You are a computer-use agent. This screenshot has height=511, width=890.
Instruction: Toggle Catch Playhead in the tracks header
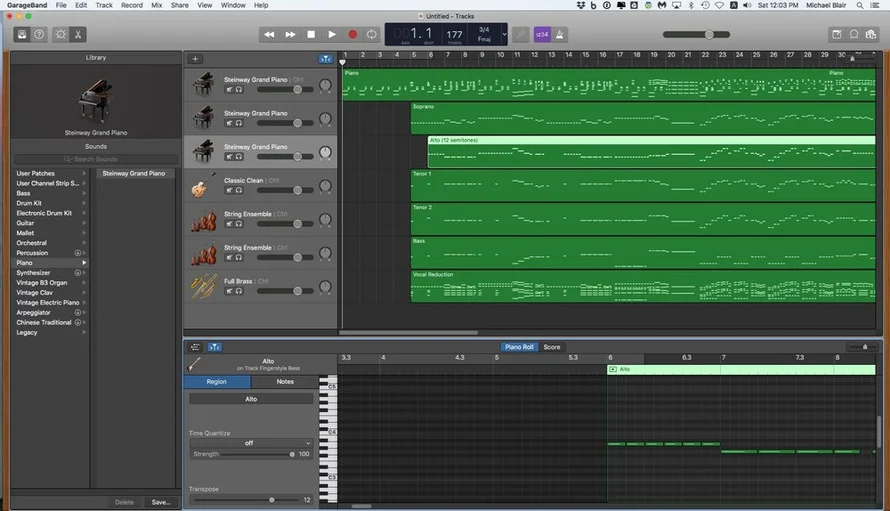325,59
